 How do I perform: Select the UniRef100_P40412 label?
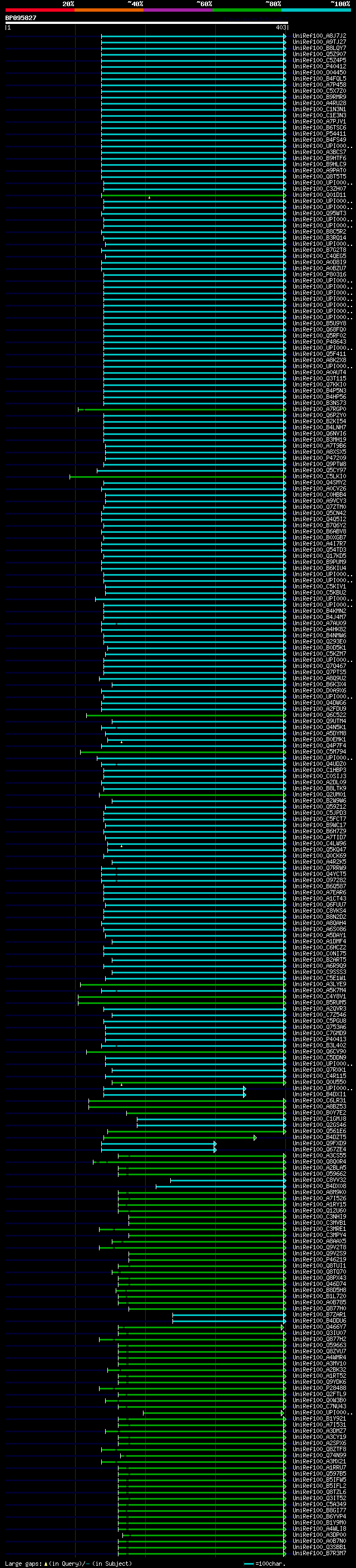coord(319,66)
